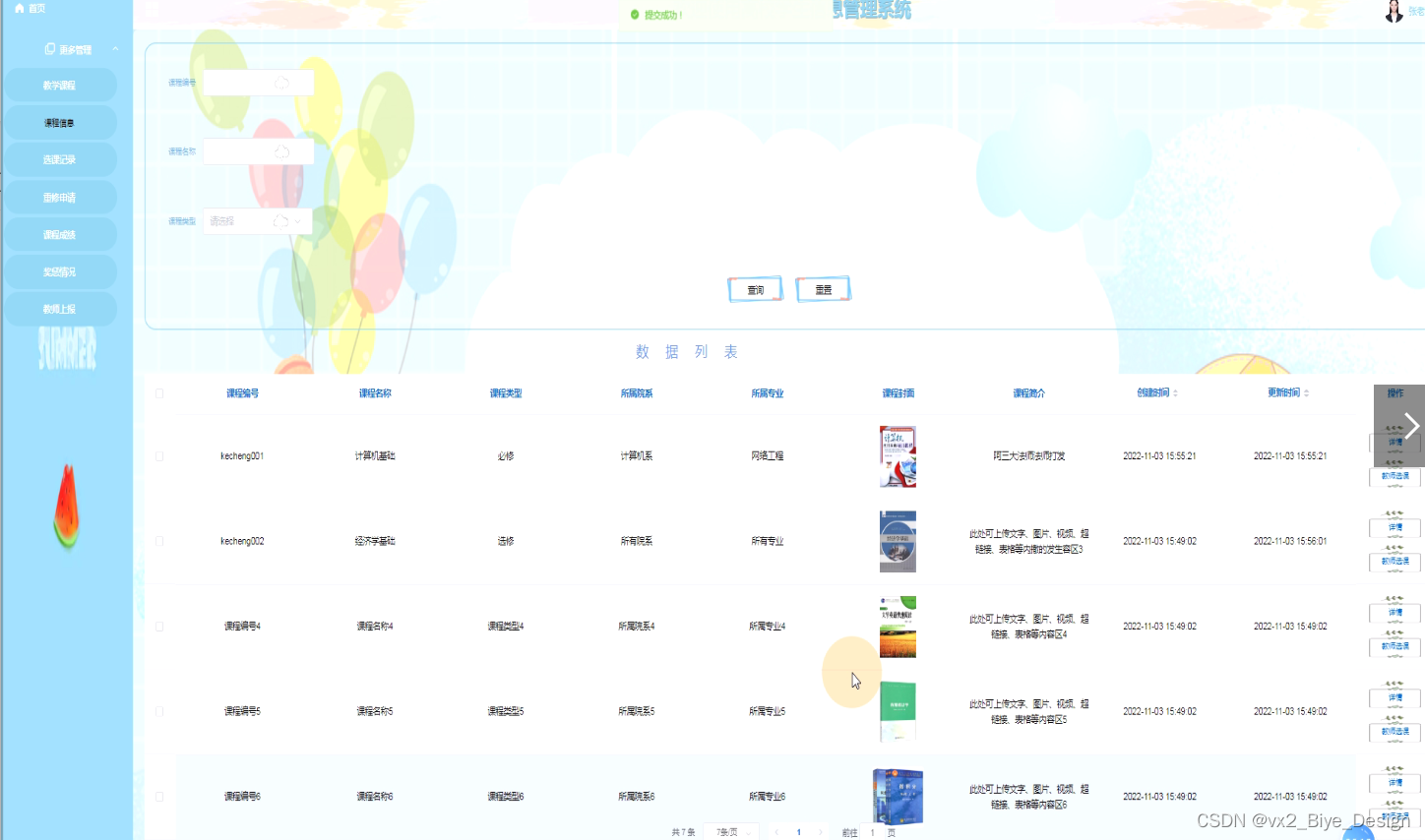
Task: Click the 课程封面 column header
Action: tap(898, 393)
